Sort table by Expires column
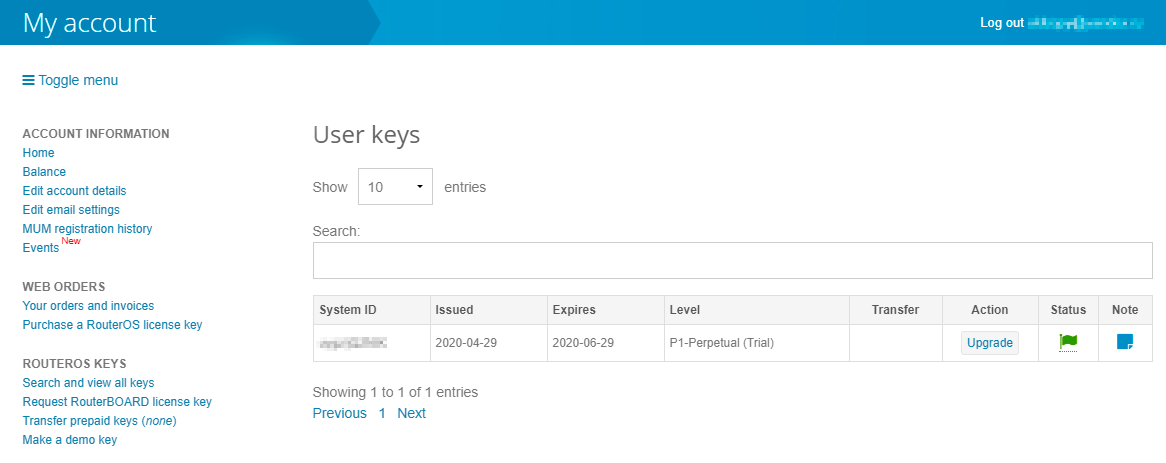 [x=574, y=310]
